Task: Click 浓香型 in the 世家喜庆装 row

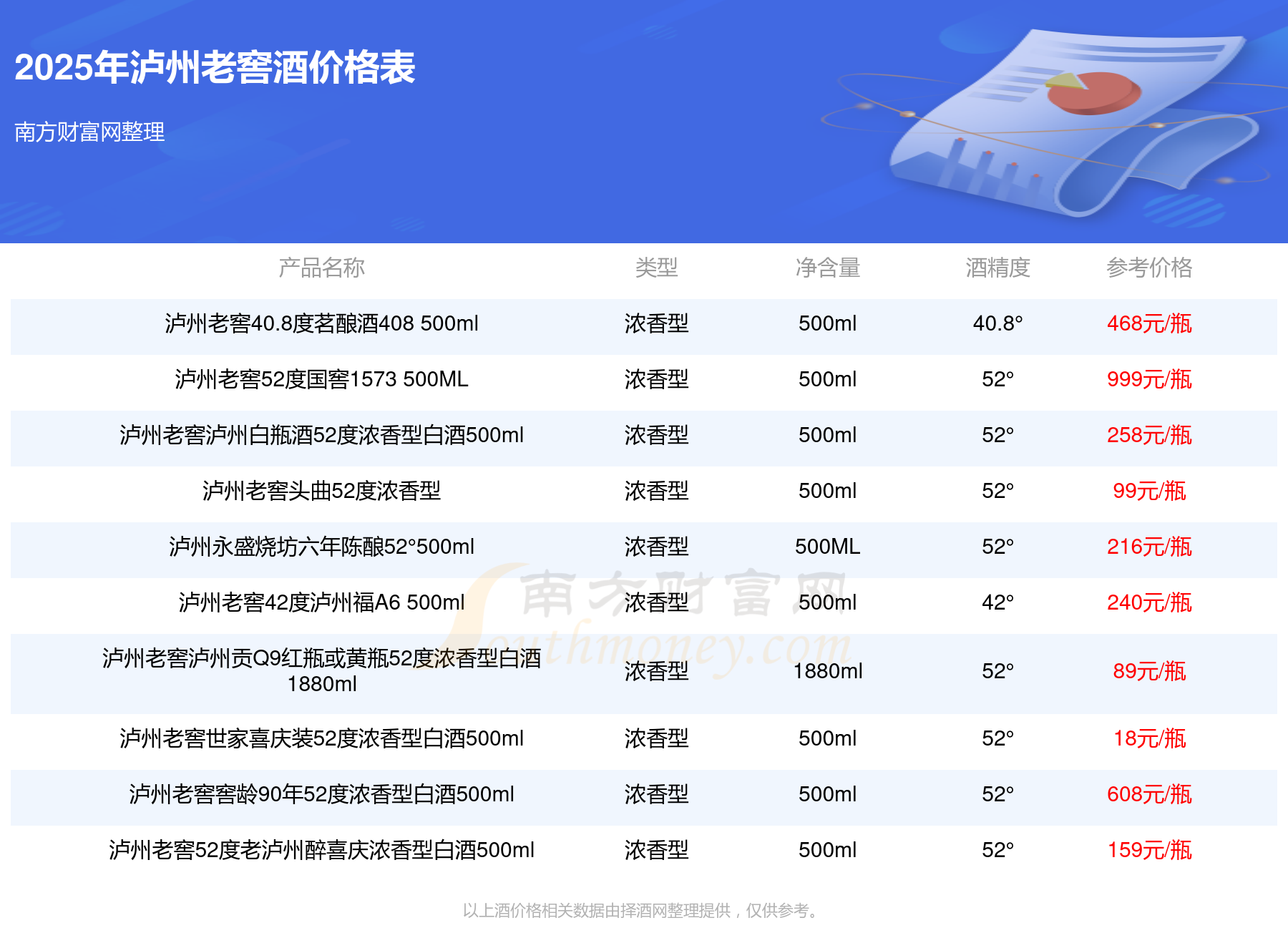Action: coord(656,738)
